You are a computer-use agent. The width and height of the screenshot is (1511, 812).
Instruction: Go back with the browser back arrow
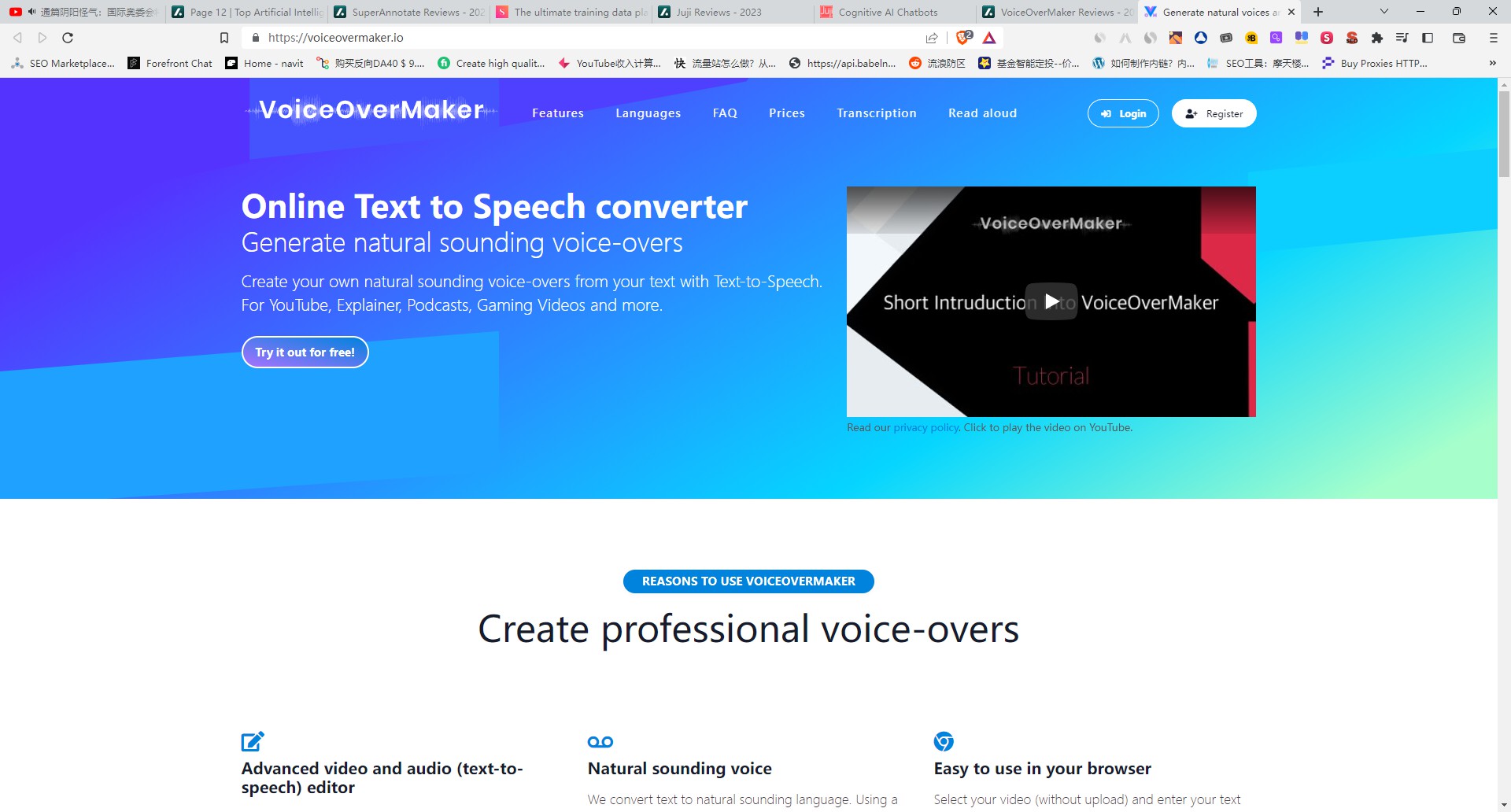tap(17, 38)
